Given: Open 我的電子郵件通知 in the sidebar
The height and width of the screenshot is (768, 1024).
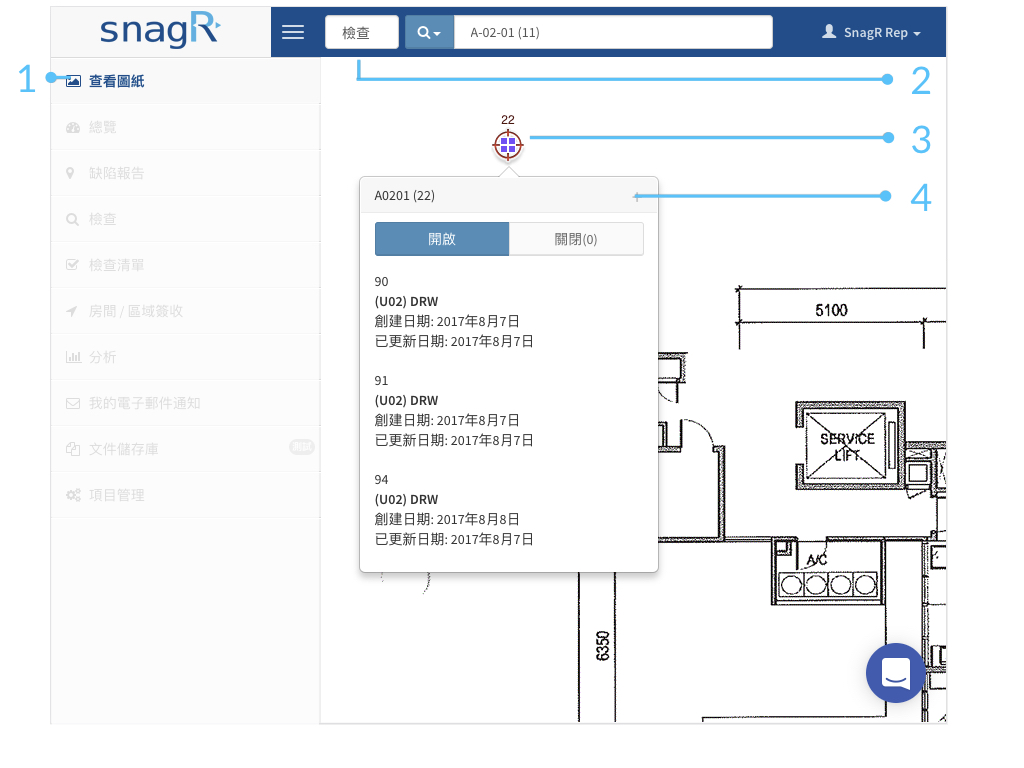Looking at the screenshot, I should 185,403.
